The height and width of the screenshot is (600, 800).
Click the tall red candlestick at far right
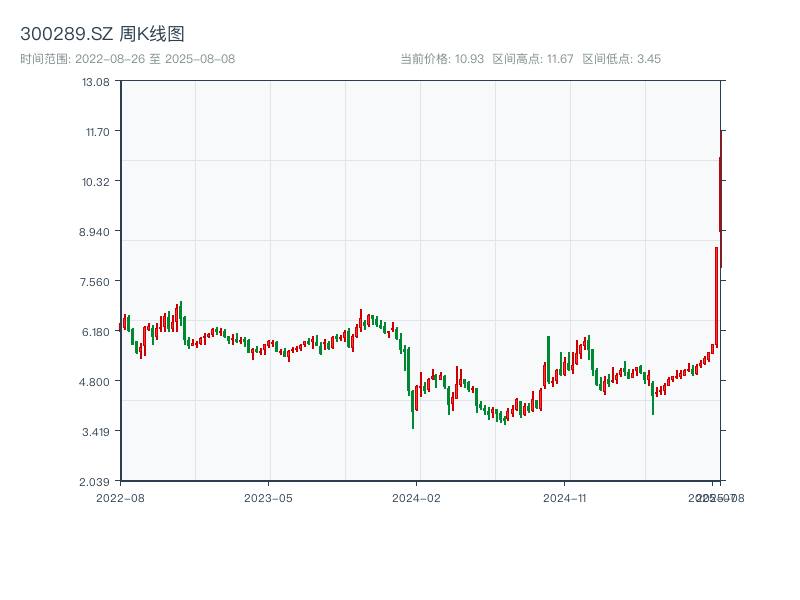point(716,297)
